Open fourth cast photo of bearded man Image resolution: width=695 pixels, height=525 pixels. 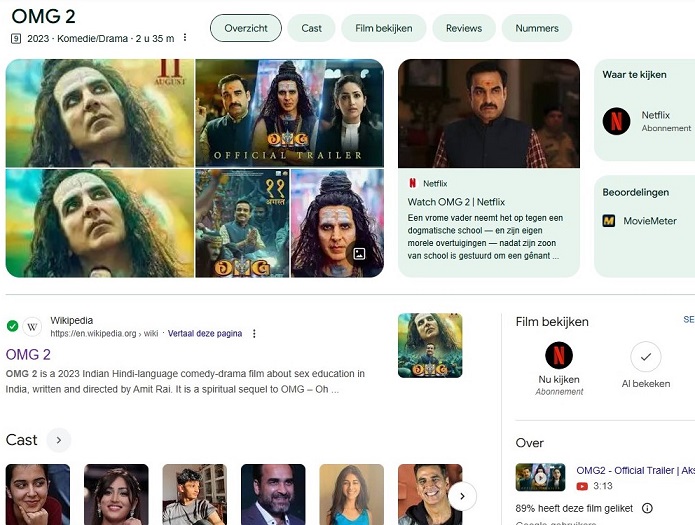tap(273, 494)
